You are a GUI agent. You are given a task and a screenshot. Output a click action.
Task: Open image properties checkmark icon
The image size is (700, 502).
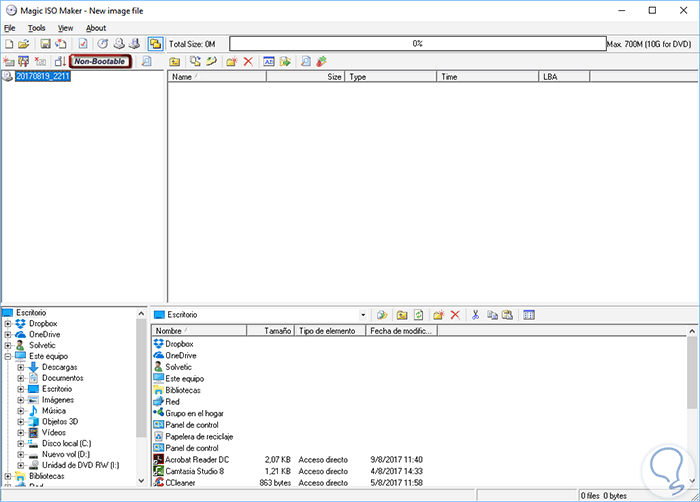coord(83,44)
